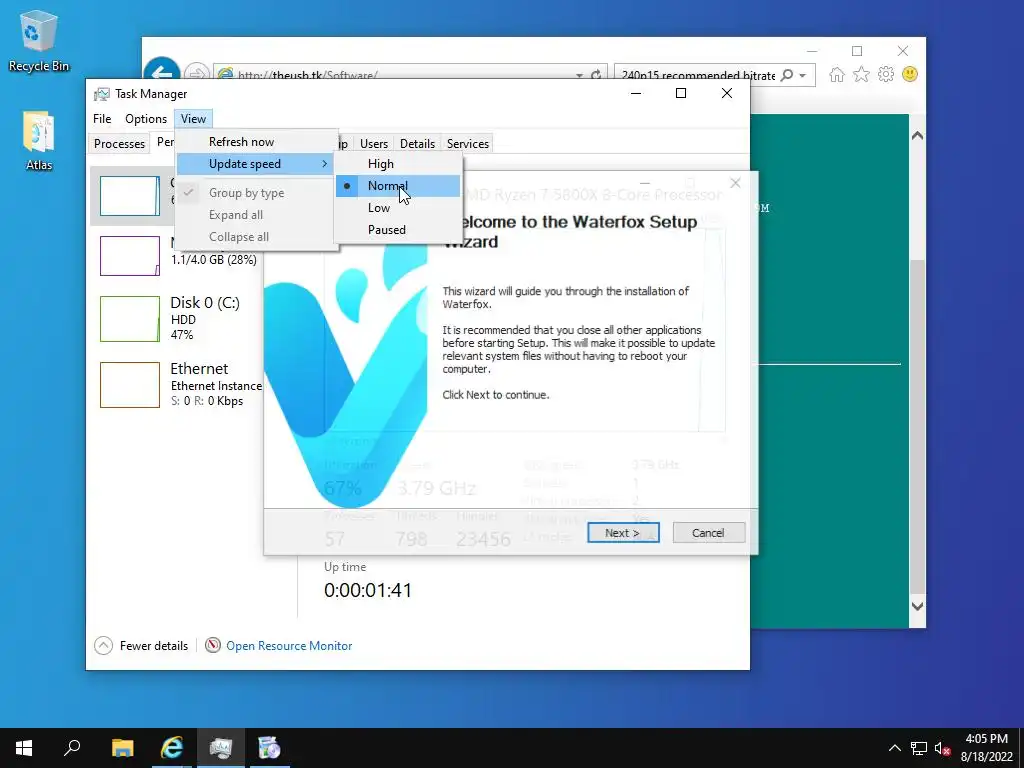Click Expand all in View menu
The width and height of the screenshot is (1024, 768).
pyautogui.click(x=257, y=215)
